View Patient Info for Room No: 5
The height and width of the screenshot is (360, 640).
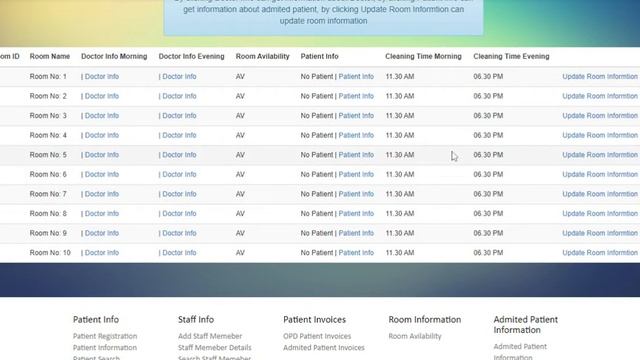(356, 155)
